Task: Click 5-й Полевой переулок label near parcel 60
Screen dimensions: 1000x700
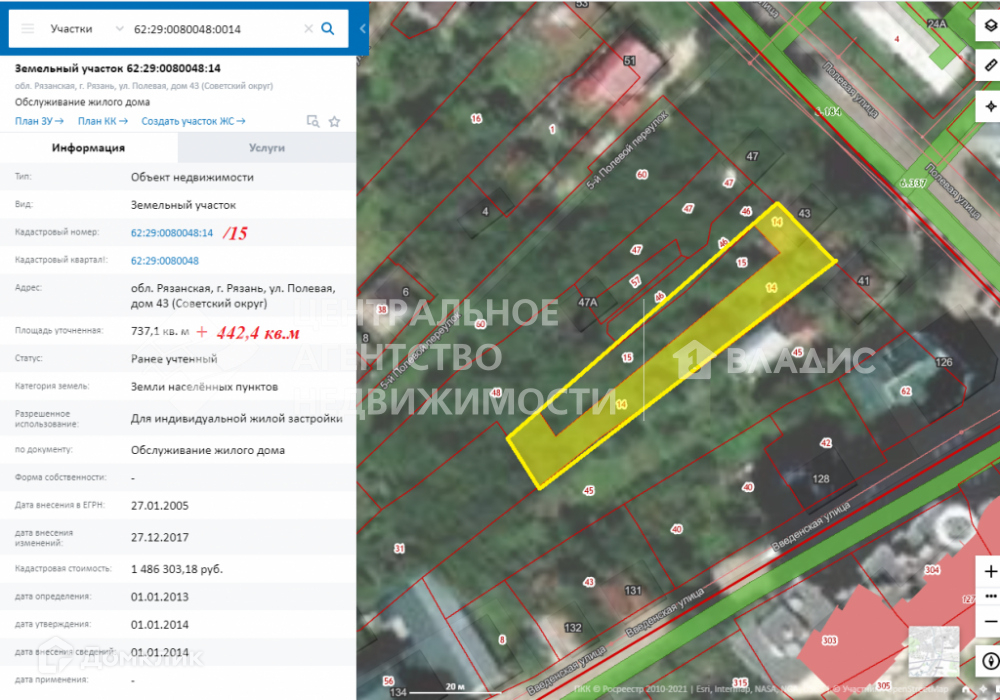Action: [x=628, y=150]
